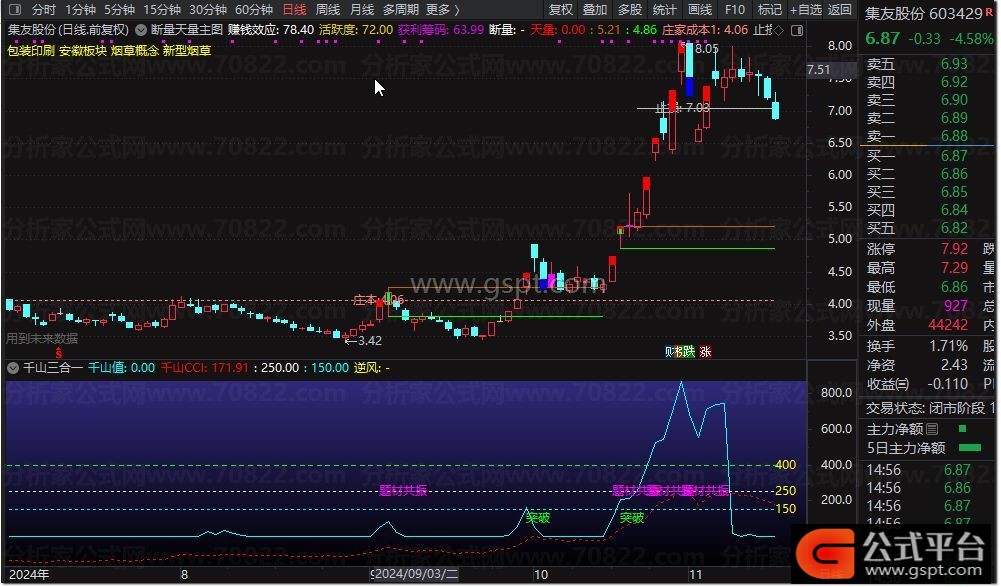
Task: Click the 返回 back button
Action: tap(839, 10)
